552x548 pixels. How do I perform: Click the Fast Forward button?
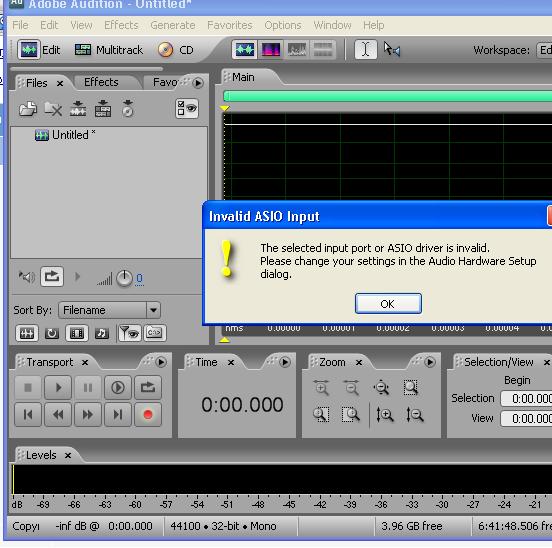pyautogui.click(x=88, y=415)
